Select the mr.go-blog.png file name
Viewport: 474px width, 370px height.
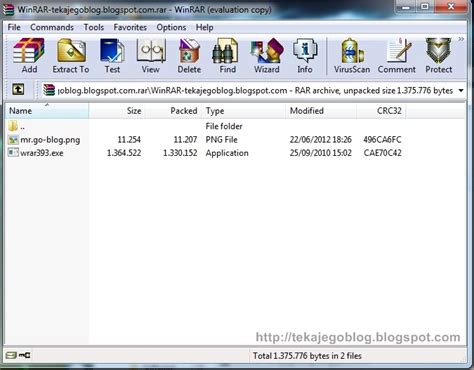pos(50,140)
